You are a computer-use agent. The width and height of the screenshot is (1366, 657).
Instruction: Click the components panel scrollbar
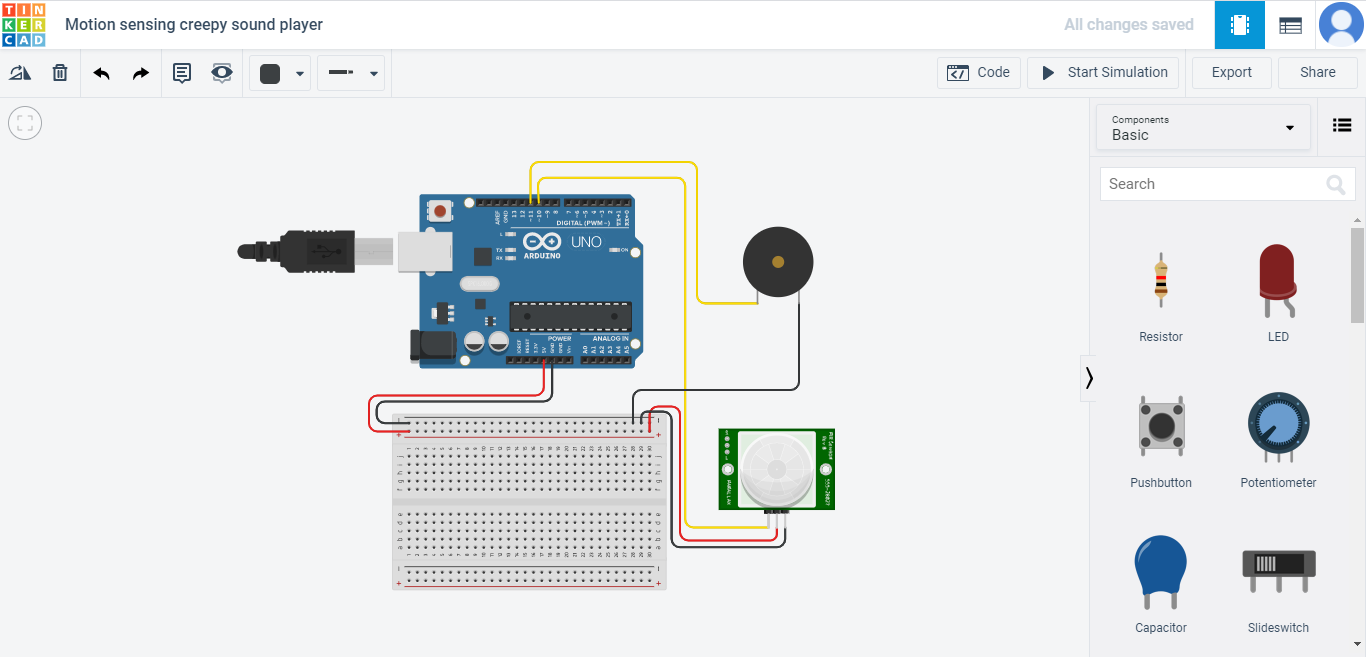1357,275
